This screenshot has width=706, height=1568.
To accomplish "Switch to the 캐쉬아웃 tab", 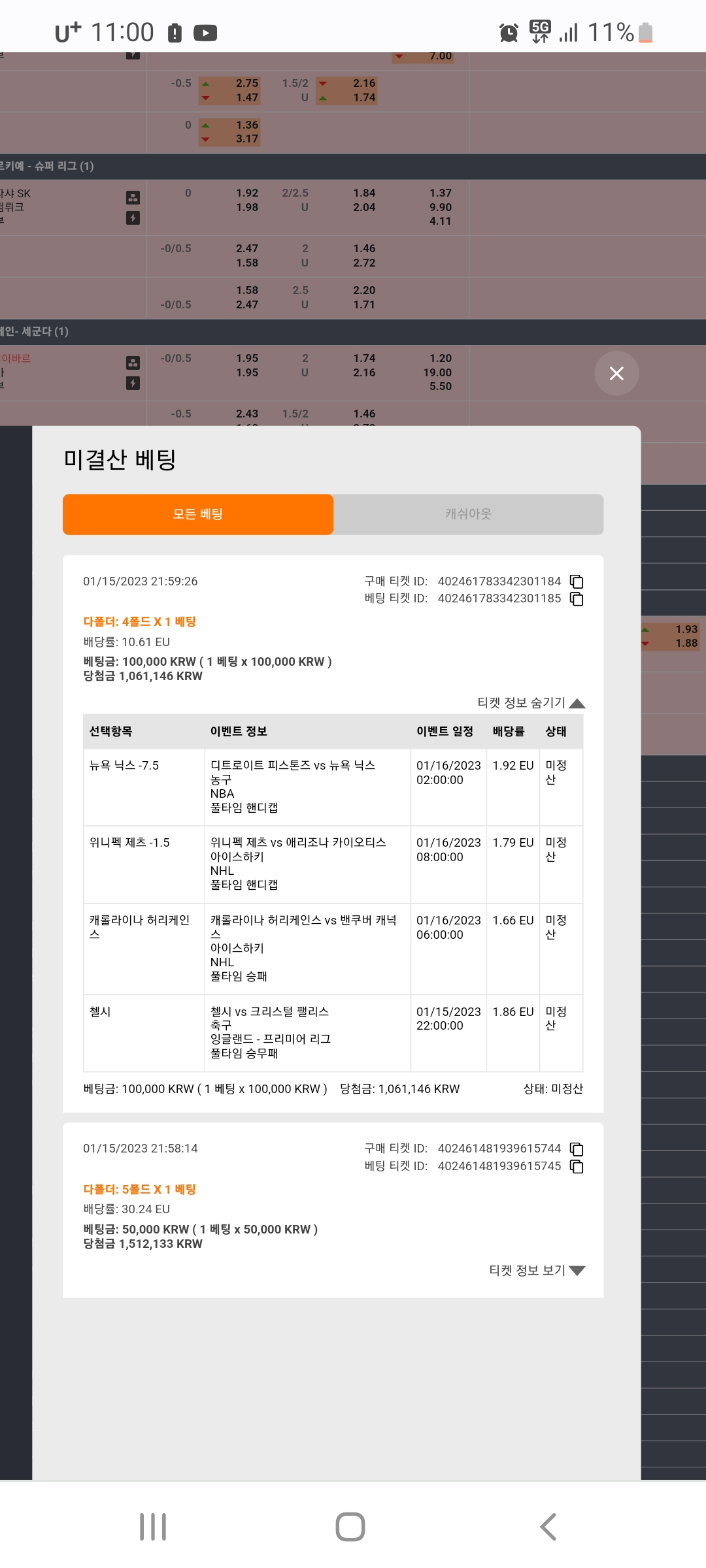I will [x=468, y=514].
